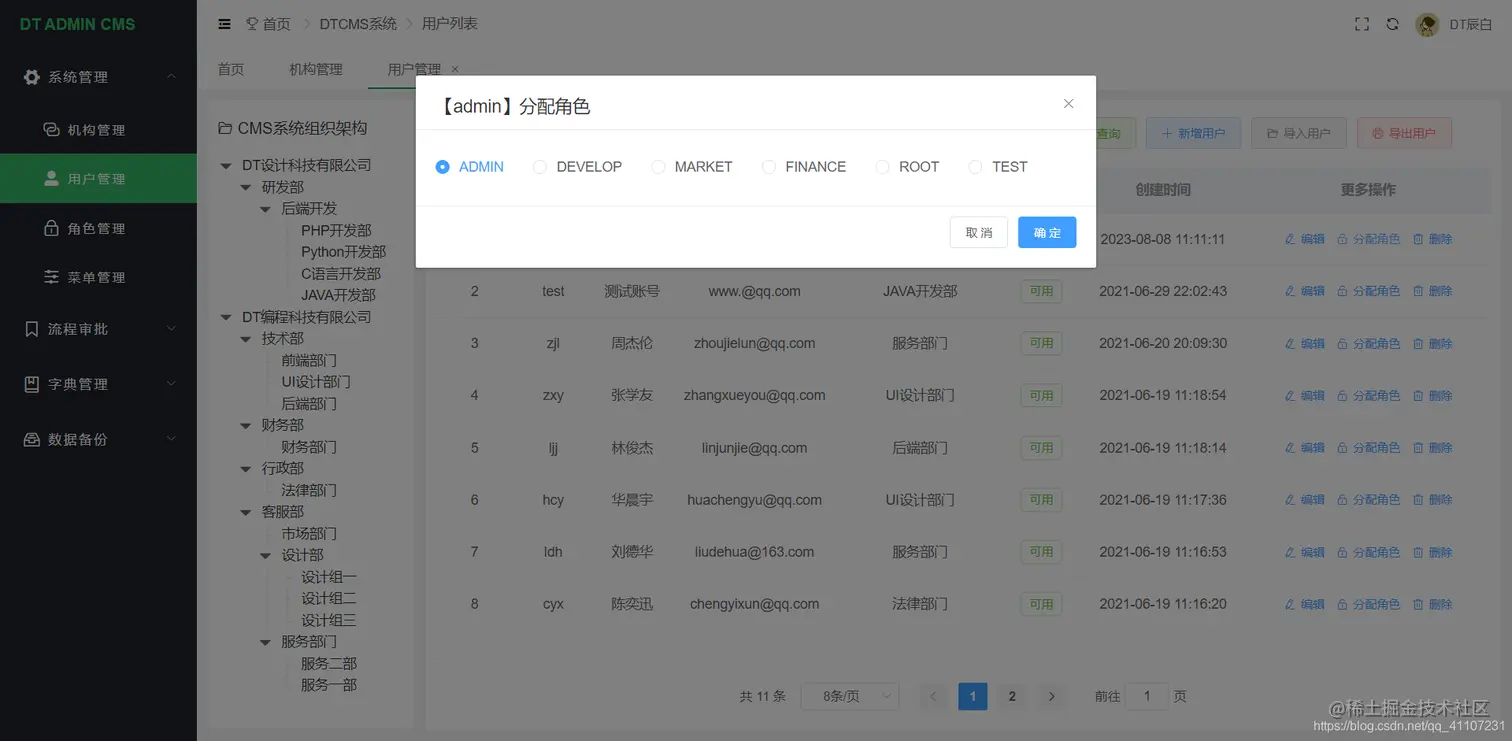Click the DT辰白 user avatar
This screenshot has width=1512, height=741.
click(1427, 23)
